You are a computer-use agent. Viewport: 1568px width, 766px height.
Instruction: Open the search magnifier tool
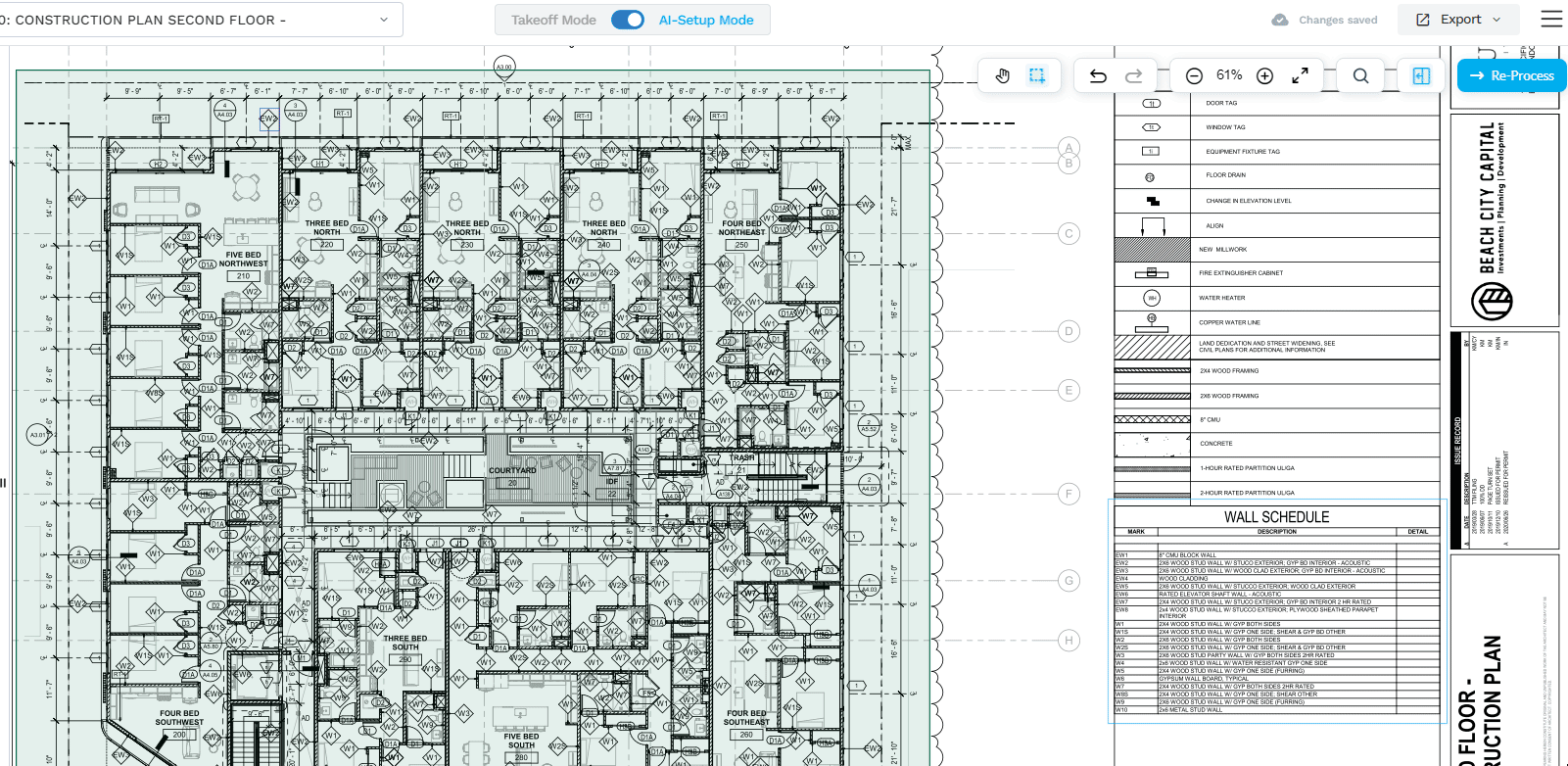[1360, 75]
